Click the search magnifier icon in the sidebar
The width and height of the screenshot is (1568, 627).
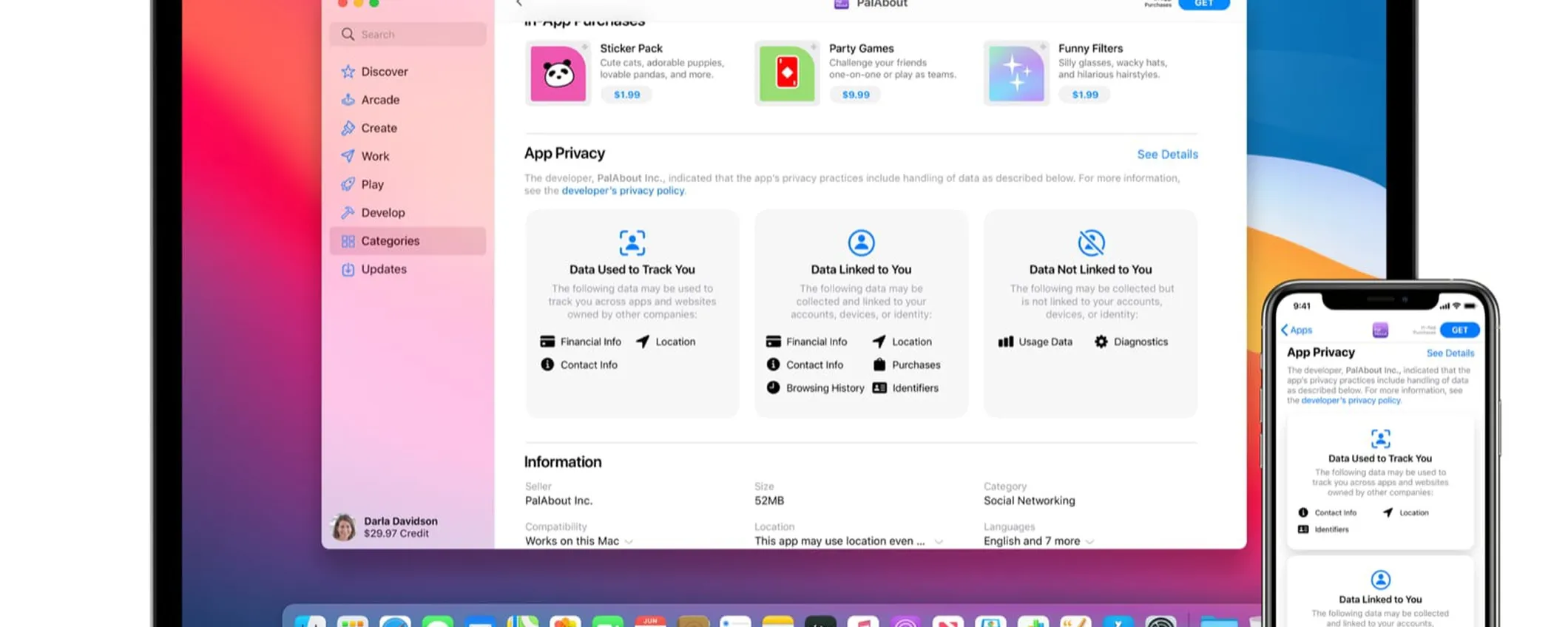[348, 34]
